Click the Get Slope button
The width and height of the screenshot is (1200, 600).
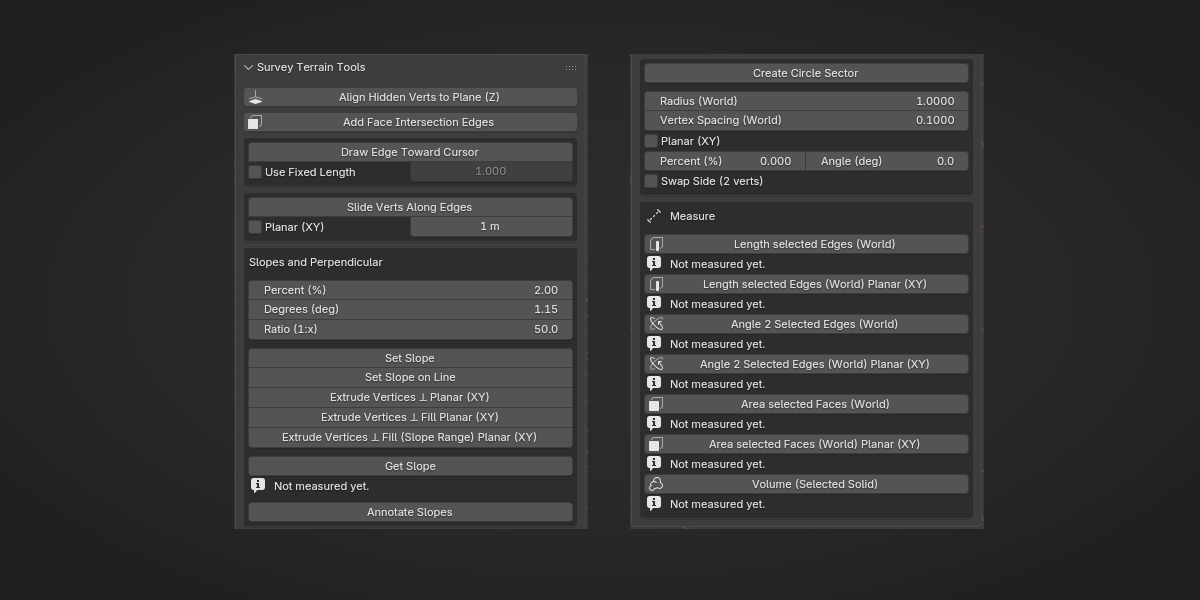[410, 466]
